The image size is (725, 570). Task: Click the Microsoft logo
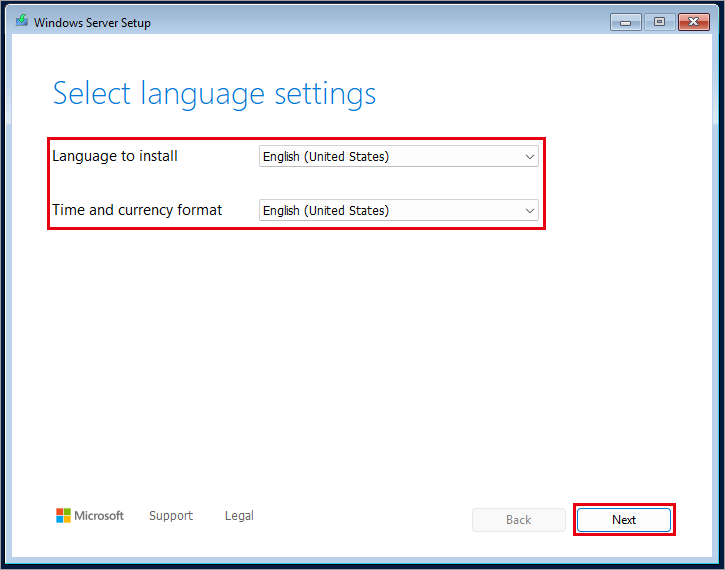[90, 515]
